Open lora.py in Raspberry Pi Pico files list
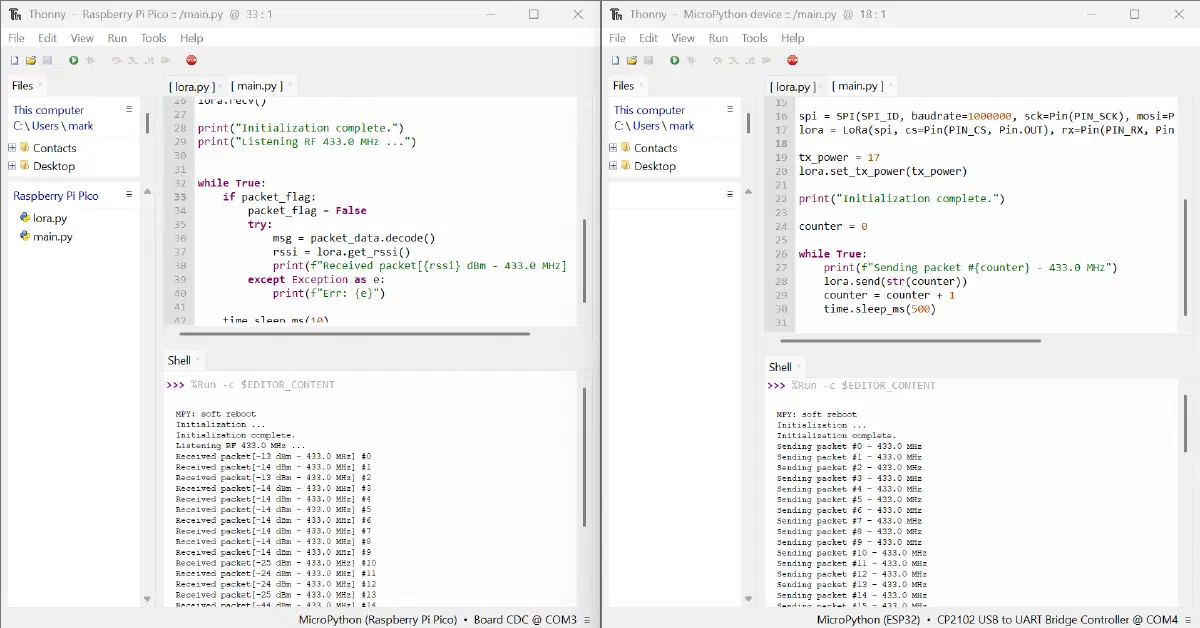Image resolution: width=1200 pixels, height=628 pixels. (x=50, y=218)
